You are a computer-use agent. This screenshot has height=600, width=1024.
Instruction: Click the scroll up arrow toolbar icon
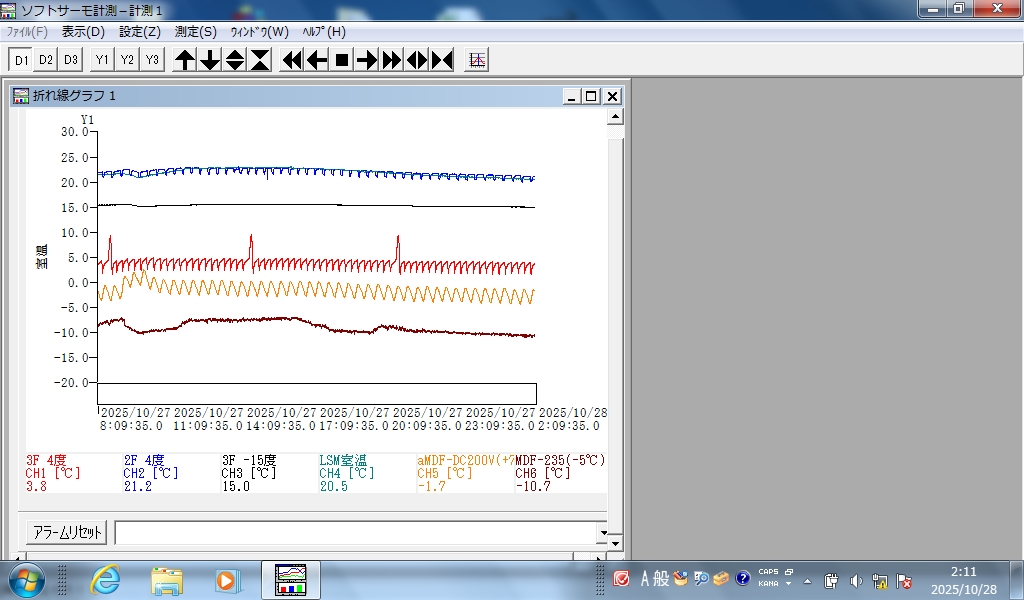click(185, 60)
